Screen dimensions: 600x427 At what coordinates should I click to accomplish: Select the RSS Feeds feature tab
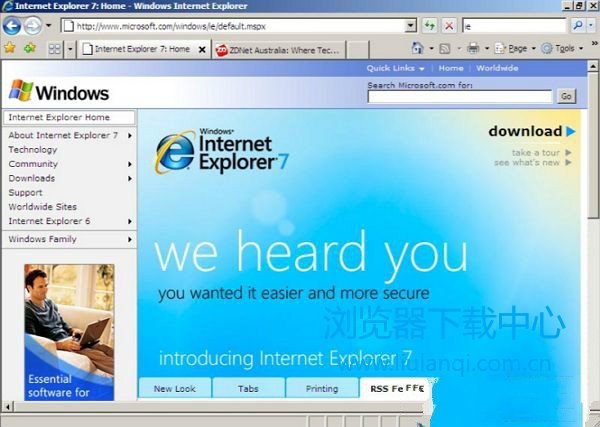[396, 388]
